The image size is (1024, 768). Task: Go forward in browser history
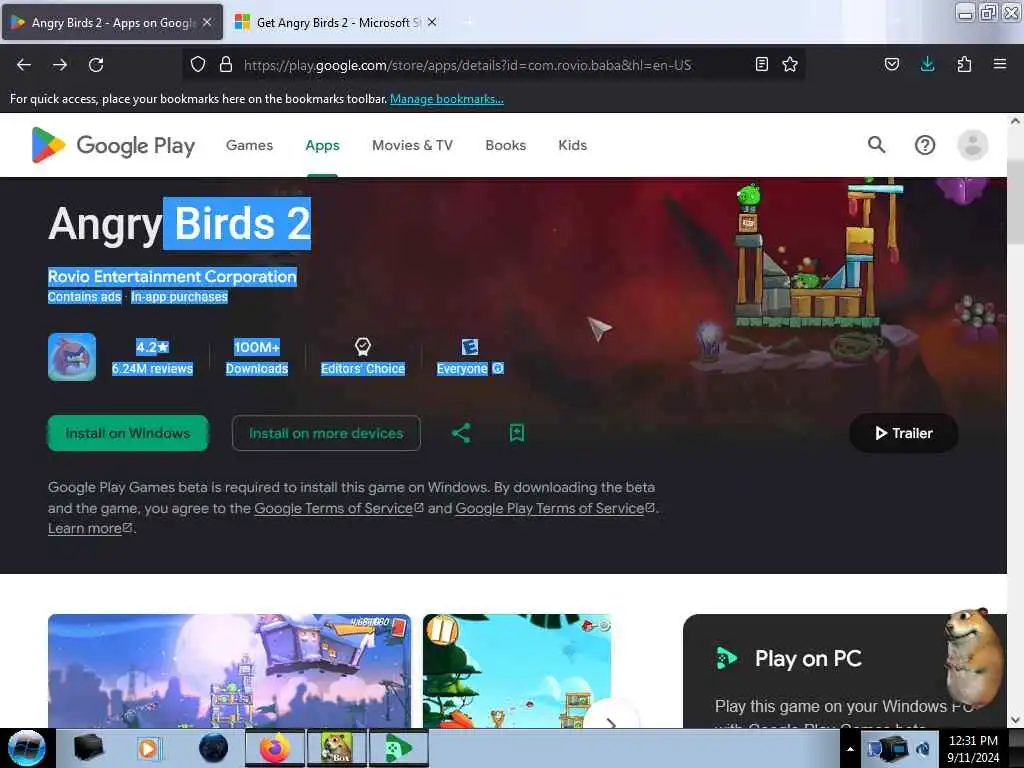coord(60,65)
